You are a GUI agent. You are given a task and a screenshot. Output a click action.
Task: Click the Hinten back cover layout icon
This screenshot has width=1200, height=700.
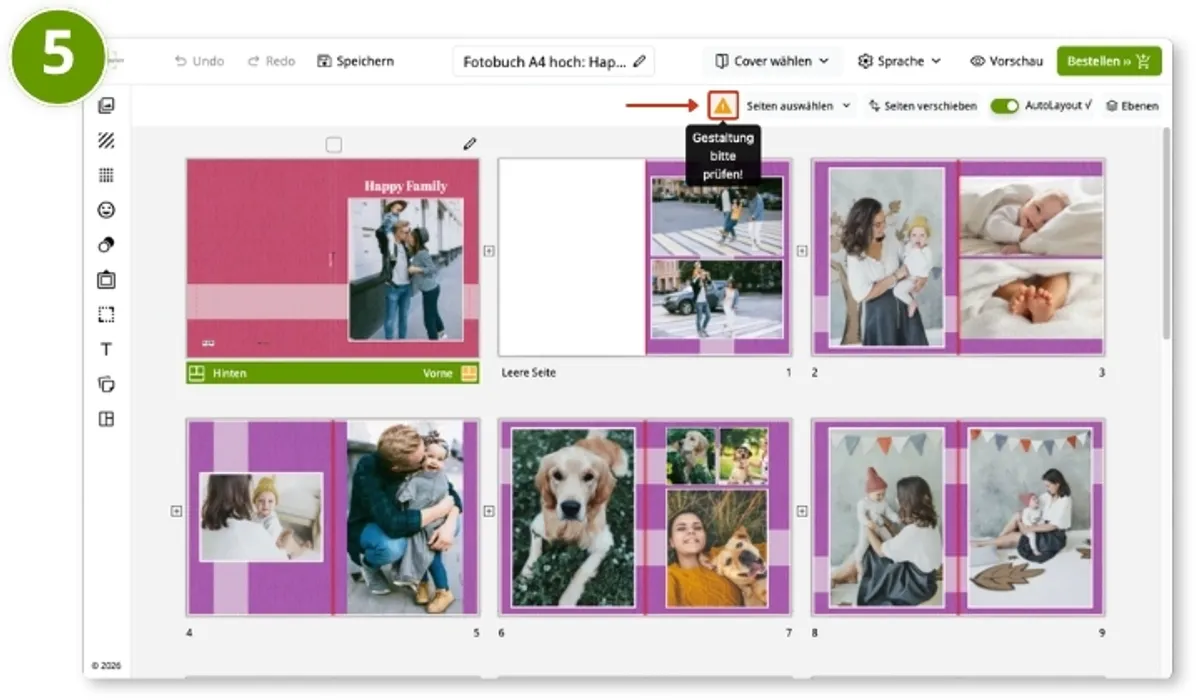tap(197, 373)
